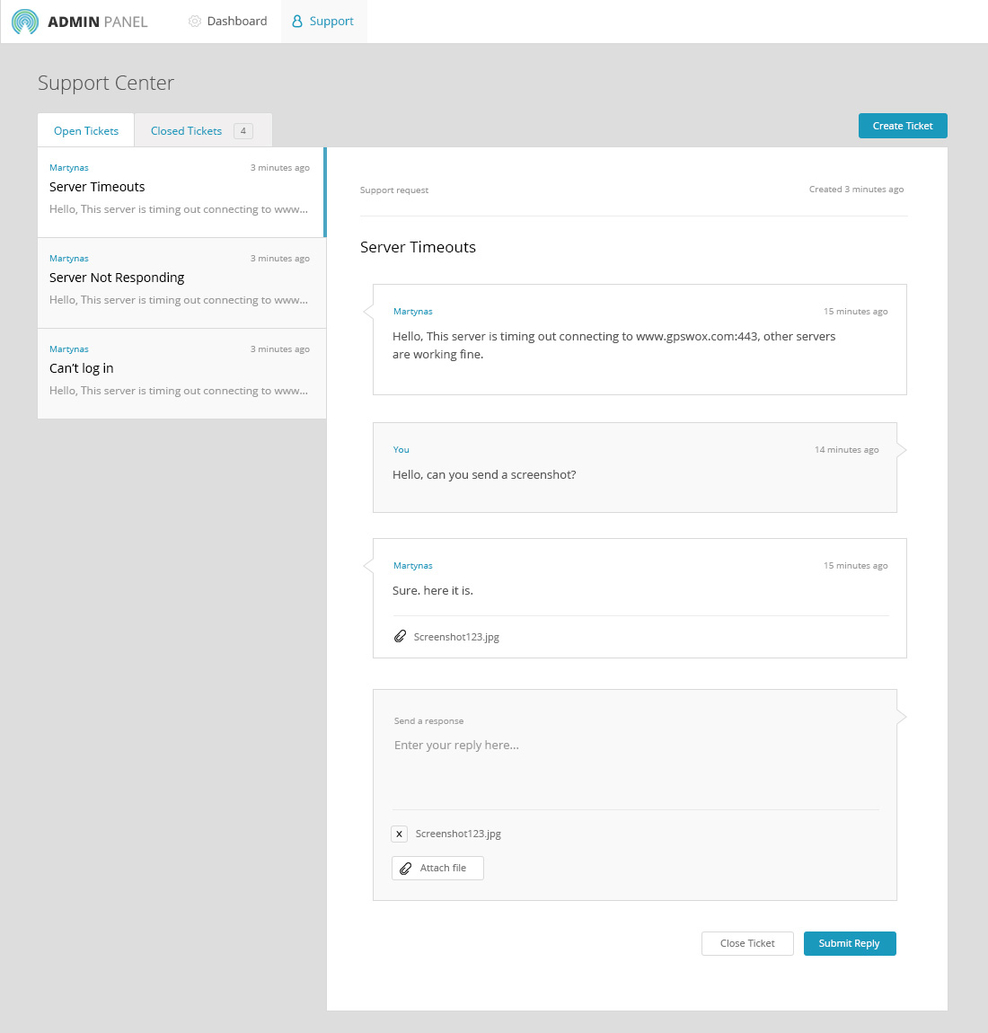
Task: Switch to the Open Tickets tab
Action: tap(86, 131)
